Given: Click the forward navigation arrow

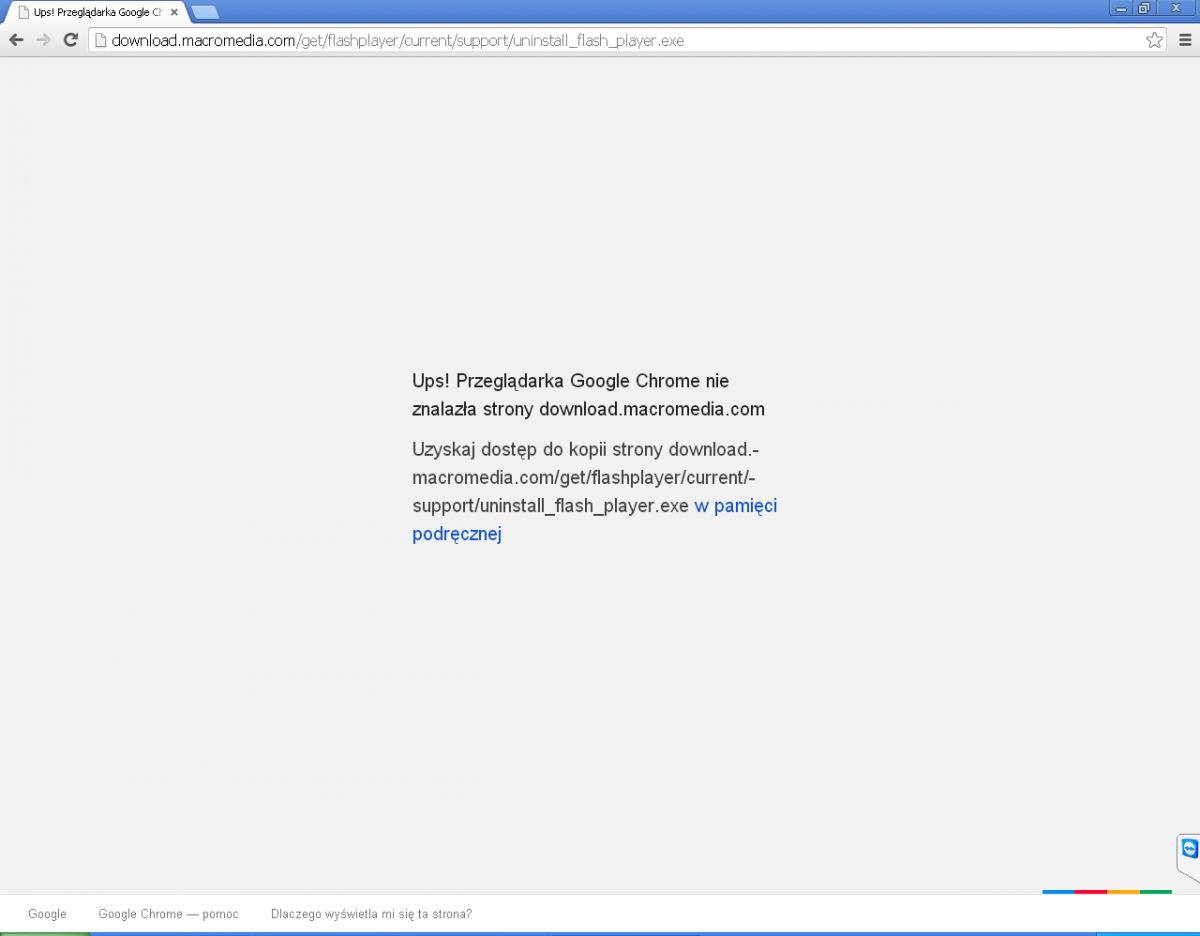Looking at the screenshot, I should (x=43, y=40).
